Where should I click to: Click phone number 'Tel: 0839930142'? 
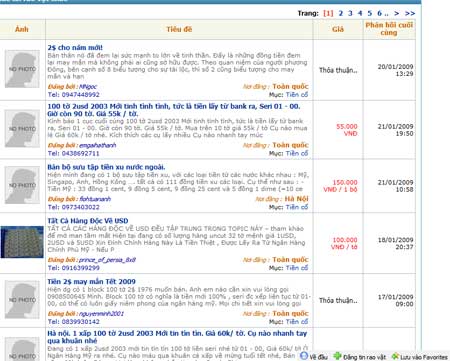(x=73, y=322)
